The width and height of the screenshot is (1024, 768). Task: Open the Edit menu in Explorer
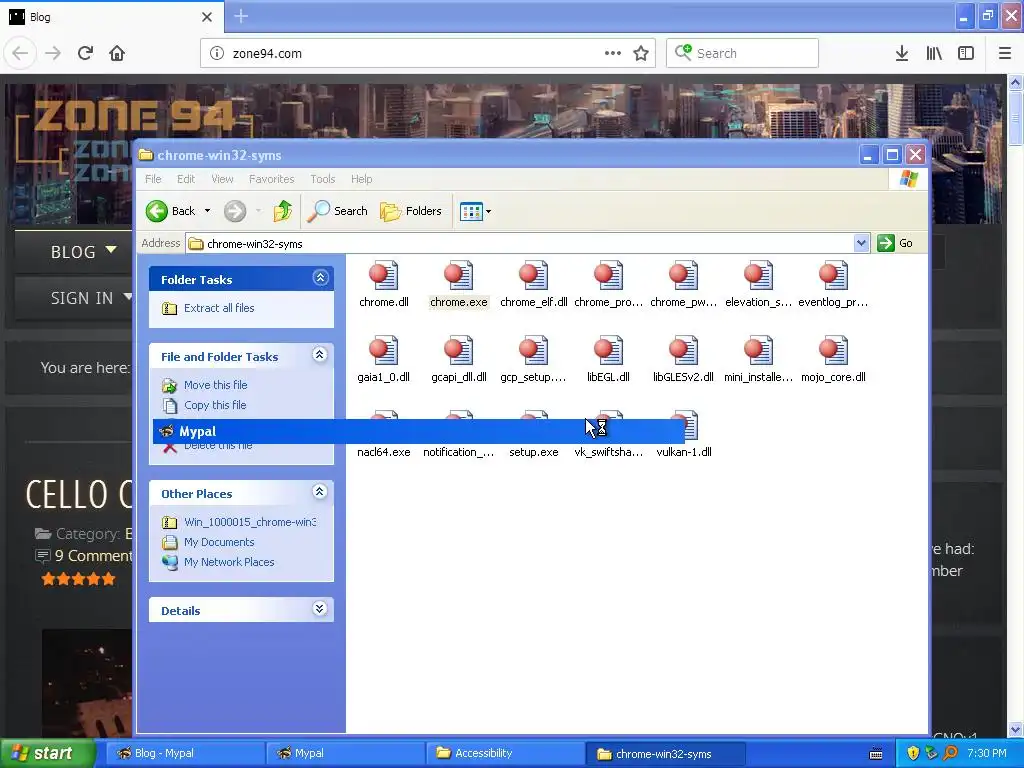pos(185,179)
